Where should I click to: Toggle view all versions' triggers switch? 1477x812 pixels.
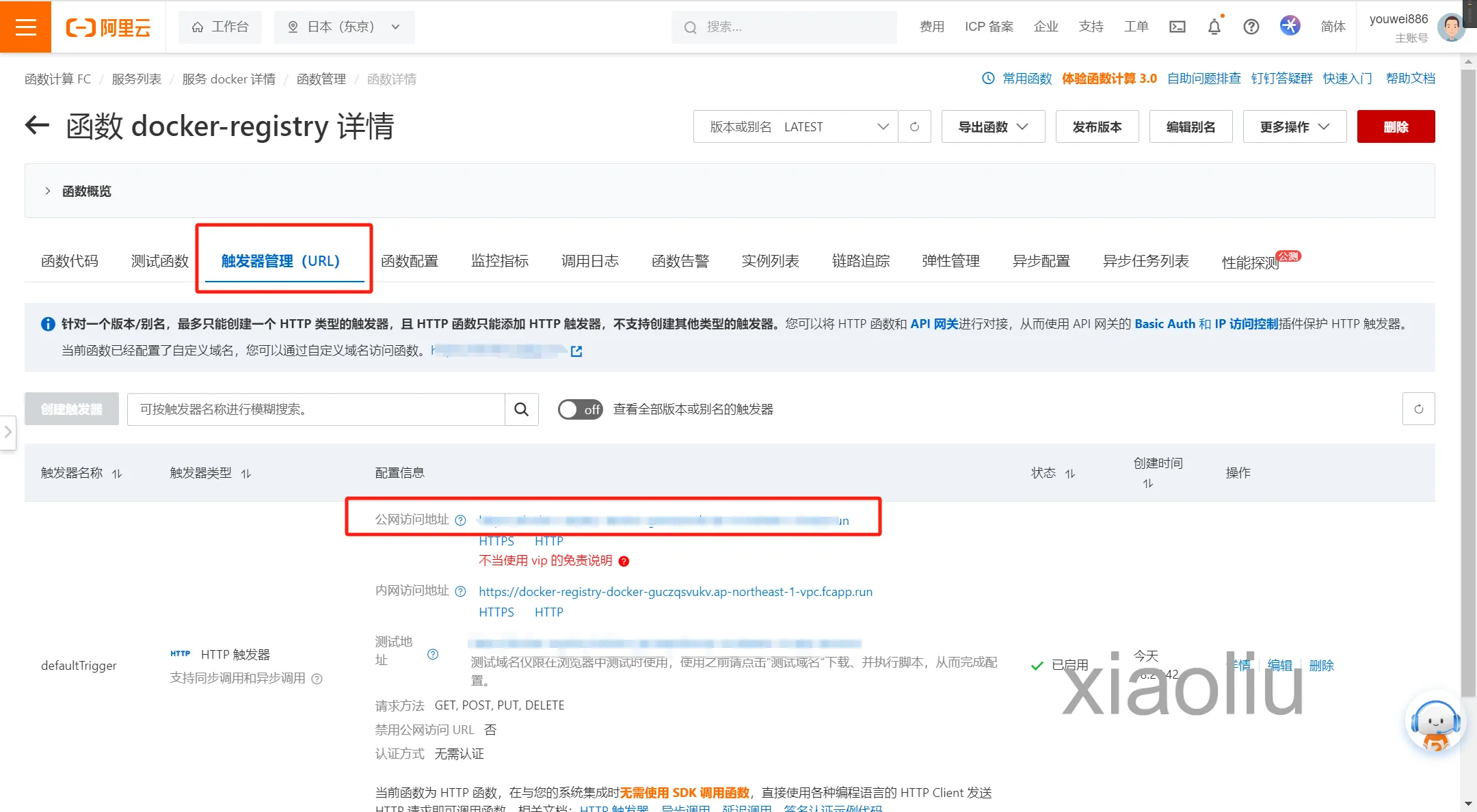(580, 409)
